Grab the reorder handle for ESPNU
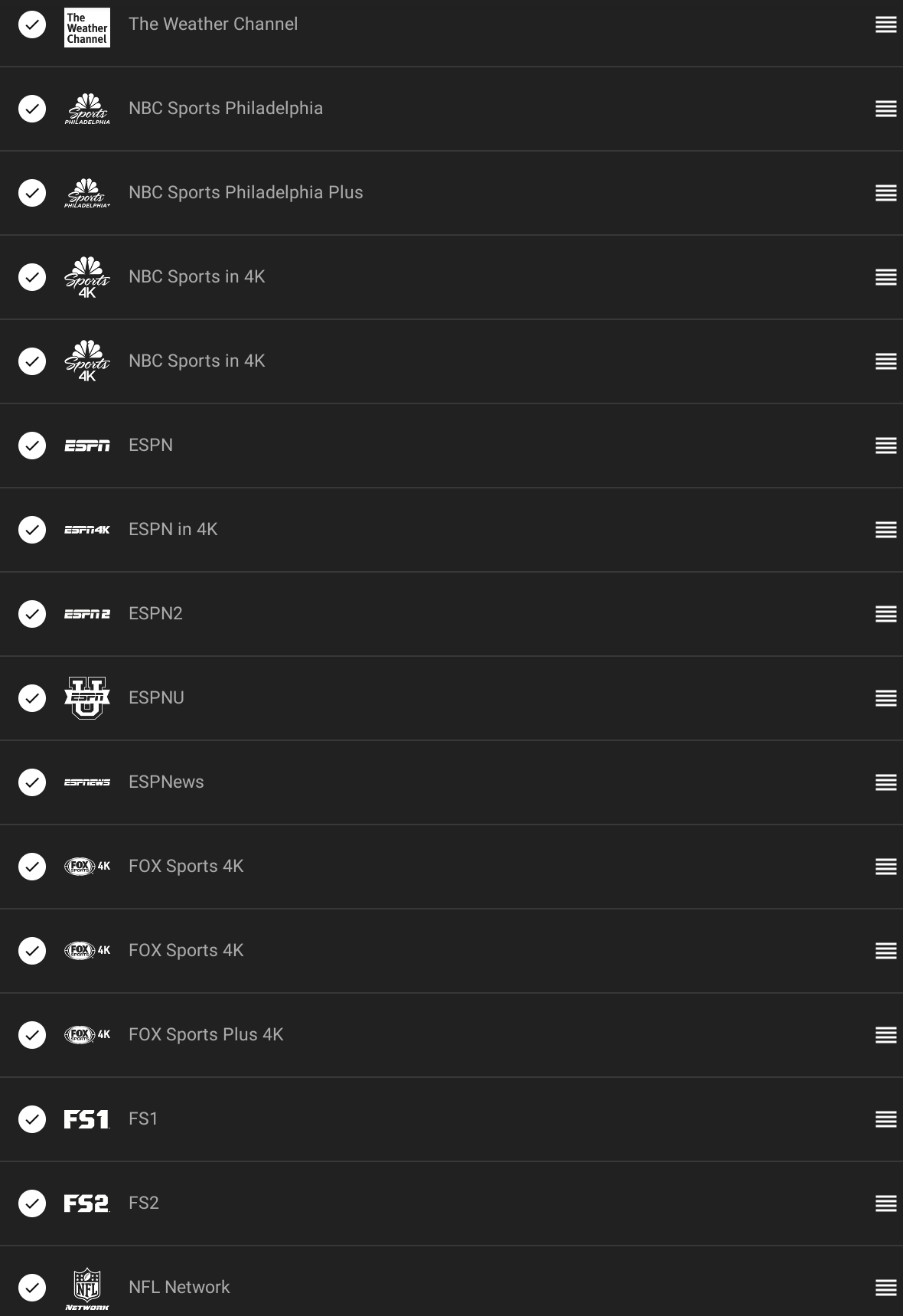The width and height of the screenshot is (903, 1316). [885, 698]
